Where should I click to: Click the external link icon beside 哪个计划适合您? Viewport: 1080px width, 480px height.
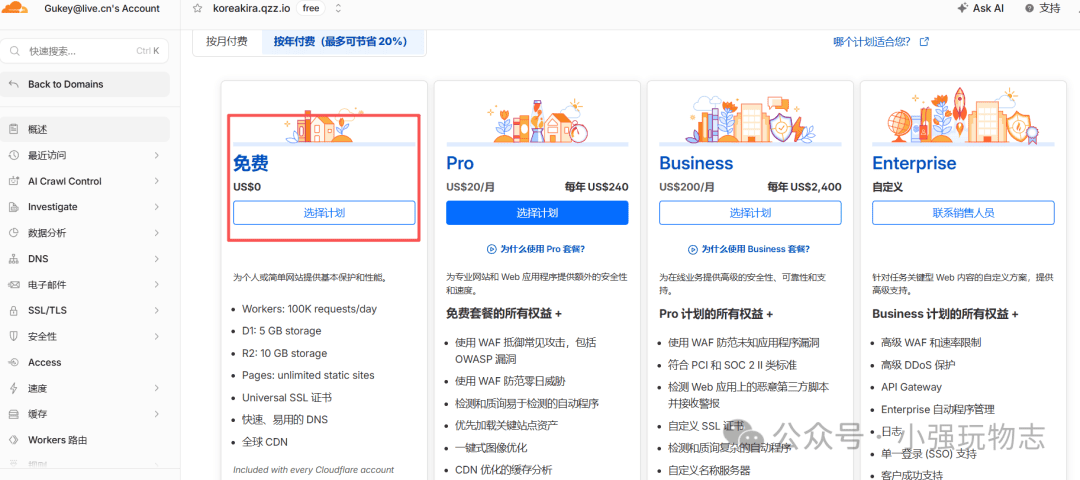click(x=924, y=41)
